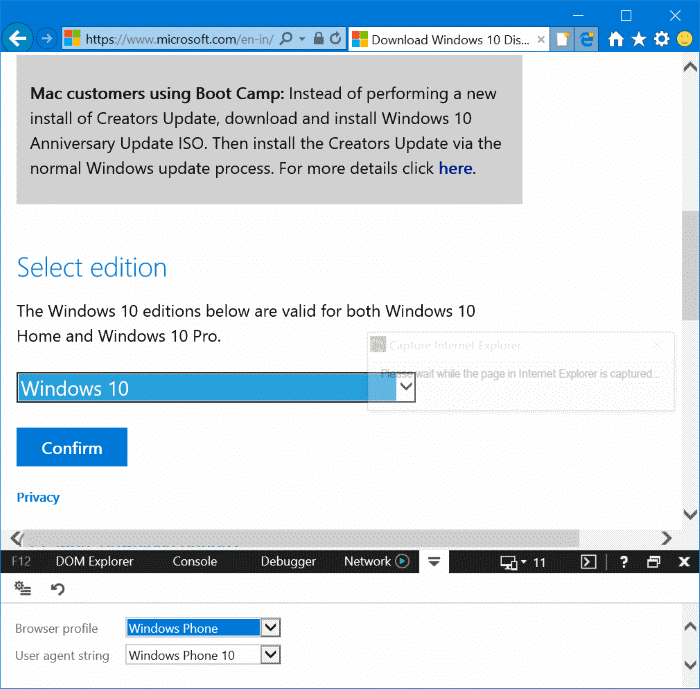This screenshot has width=700, height=689.
Task: Click the Confirm button
Action: point(72,447)
